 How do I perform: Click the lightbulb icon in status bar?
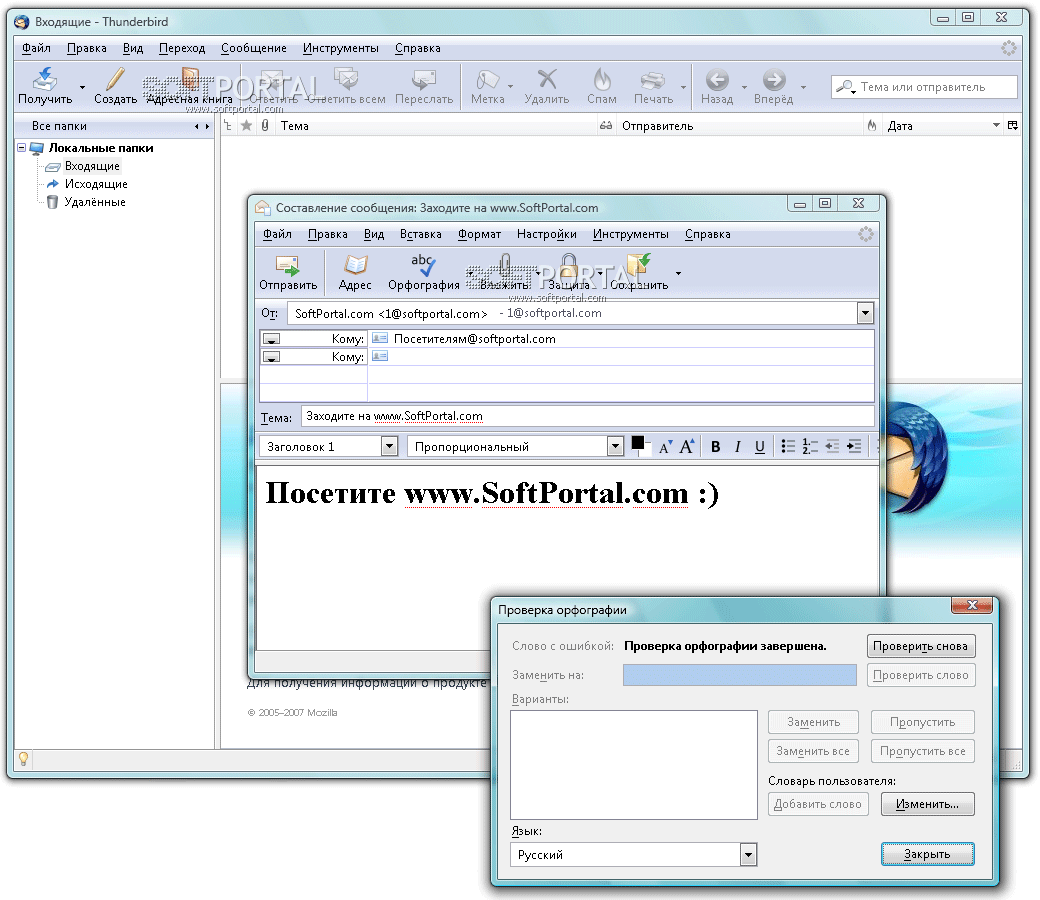(23, 758)
